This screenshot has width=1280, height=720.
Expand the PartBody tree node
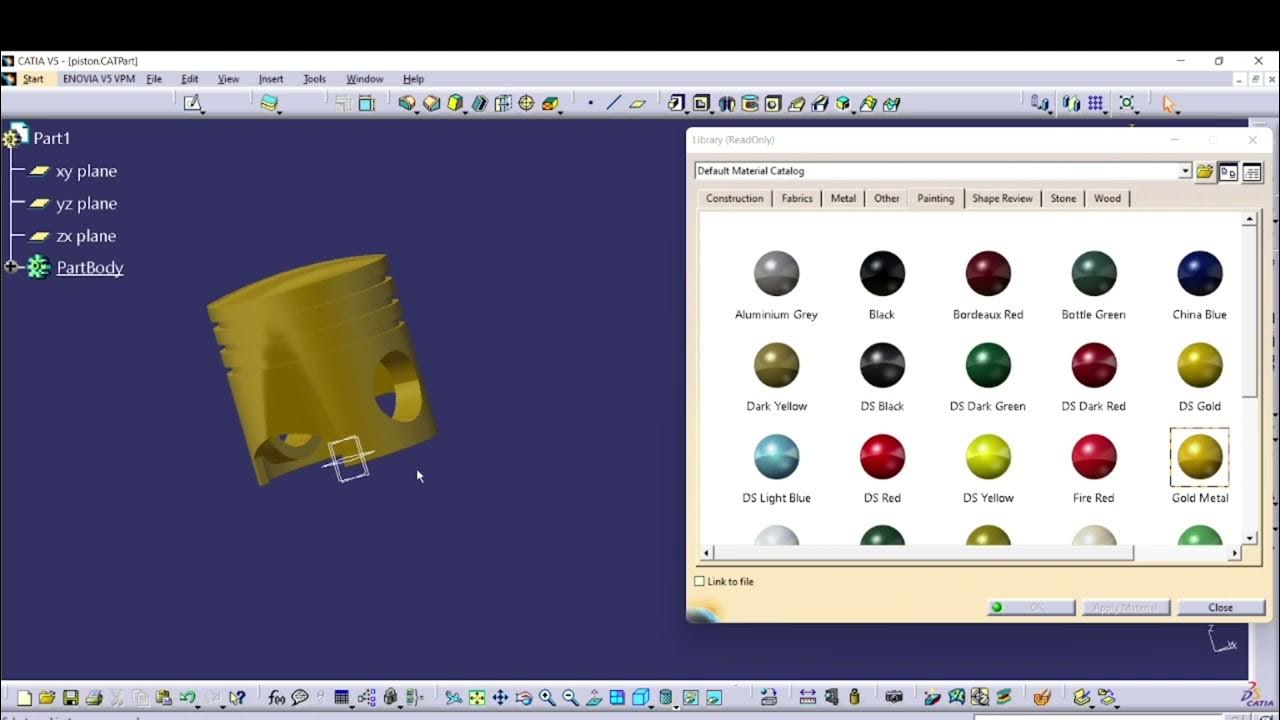click(x=11, y=267)
